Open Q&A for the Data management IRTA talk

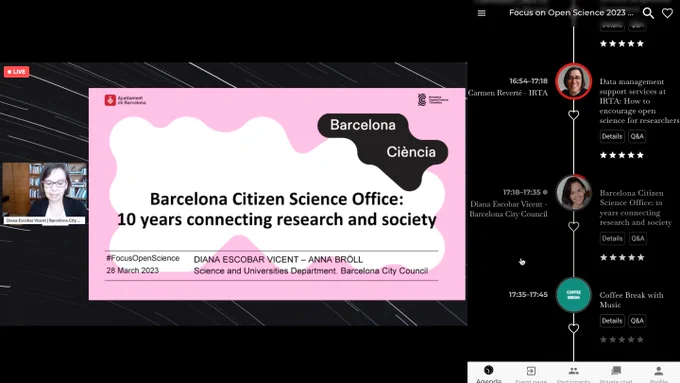click(x=637, y=136)
